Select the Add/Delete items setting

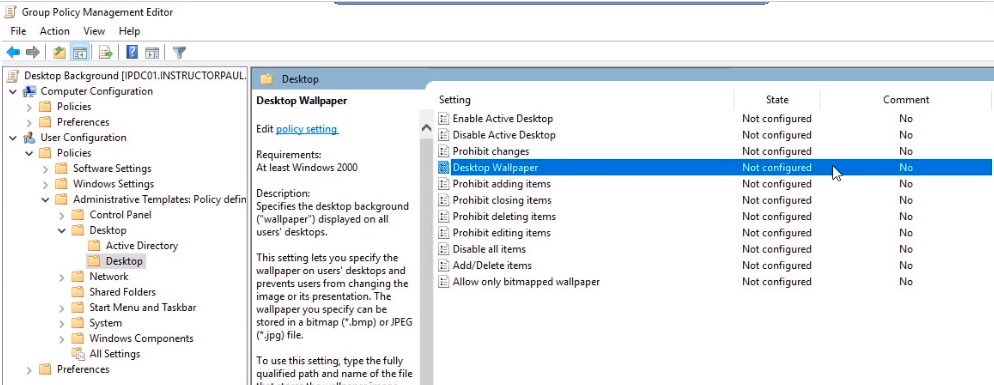tap(492, 265)
